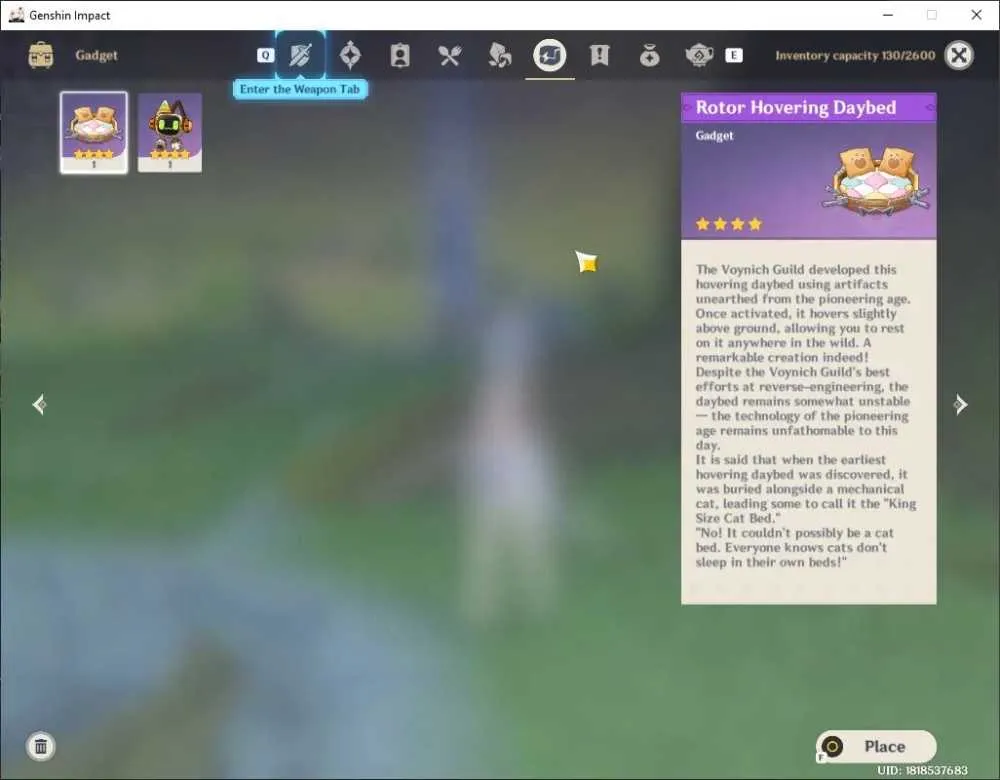Switch to the Artifacts tab icon

(x=350, y=55)
